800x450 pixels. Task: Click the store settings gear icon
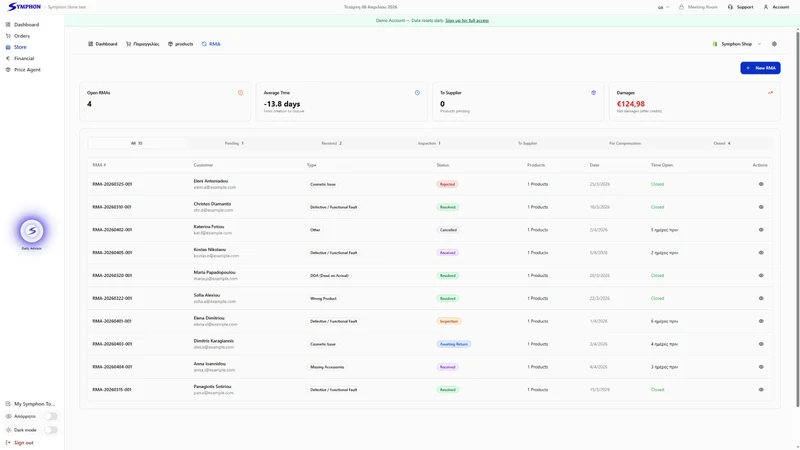coord(774,44)
